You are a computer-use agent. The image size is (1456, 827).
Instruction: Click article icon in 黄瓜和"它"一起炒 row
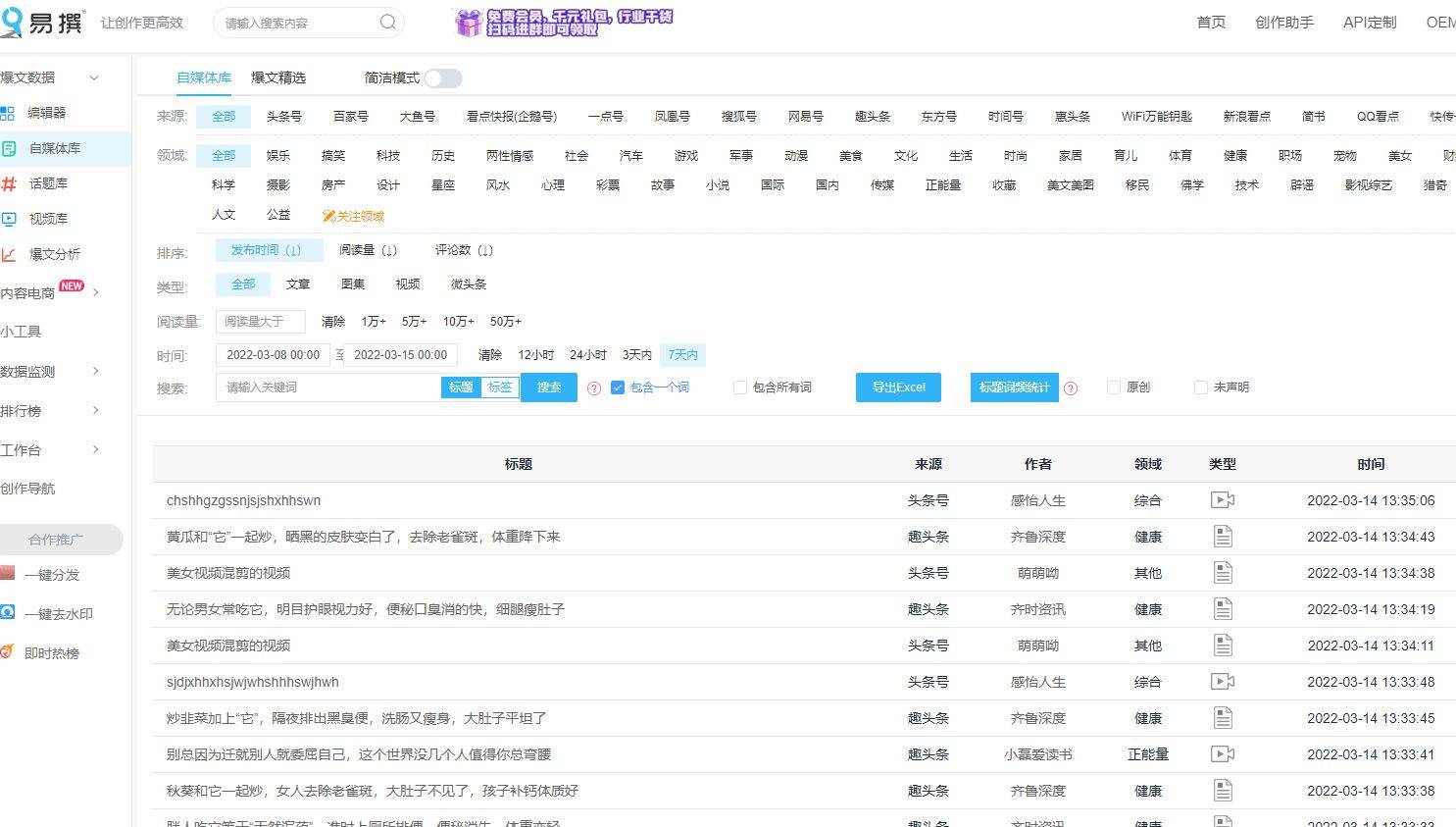click(1223, 537)
